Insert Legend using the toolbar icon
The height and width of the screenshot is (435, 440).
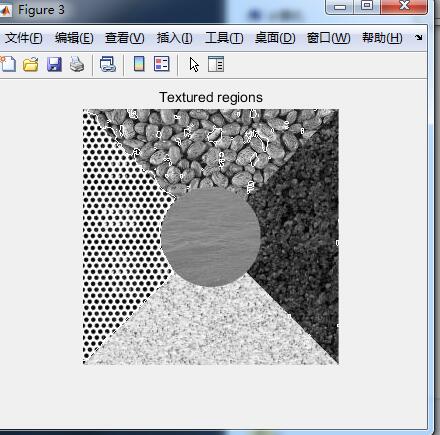click(162, 64)
